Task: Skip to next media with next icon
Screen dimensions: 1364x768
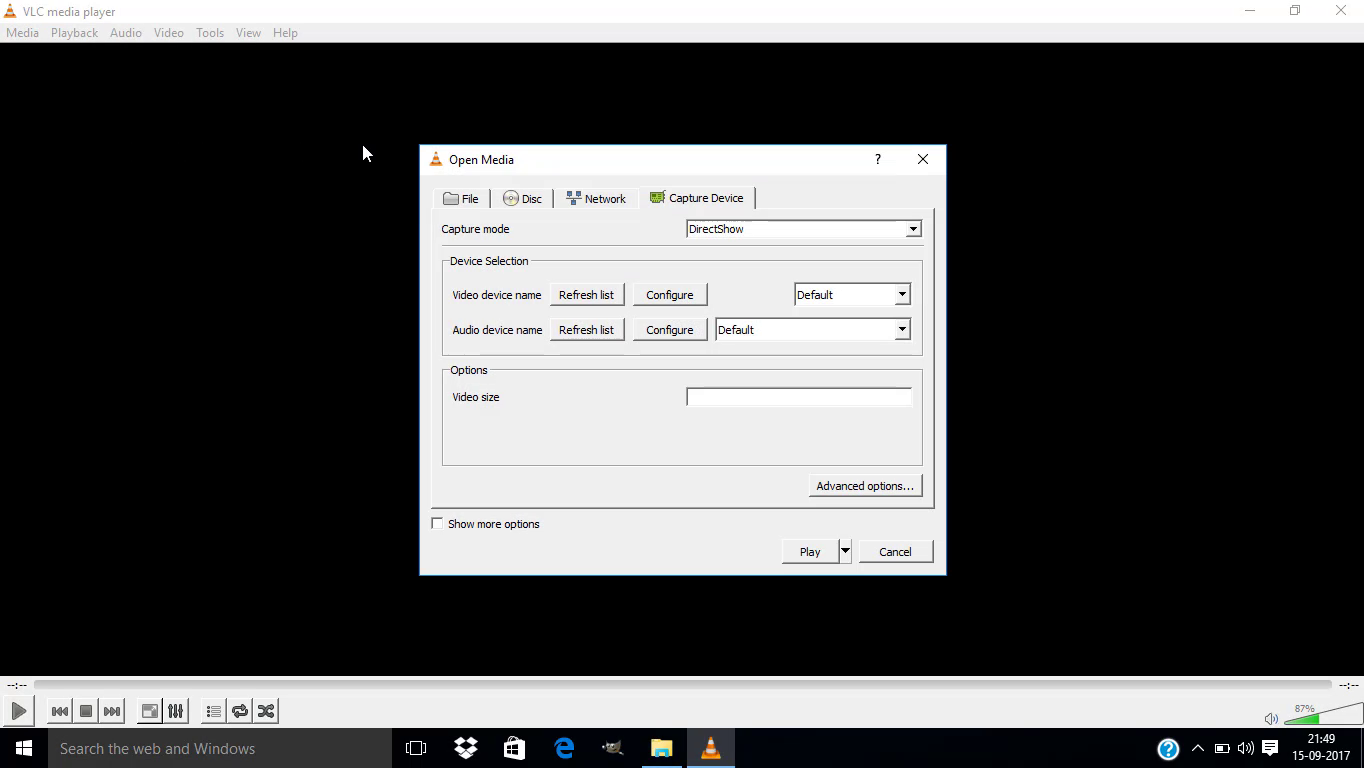Action: click(111, 711)
